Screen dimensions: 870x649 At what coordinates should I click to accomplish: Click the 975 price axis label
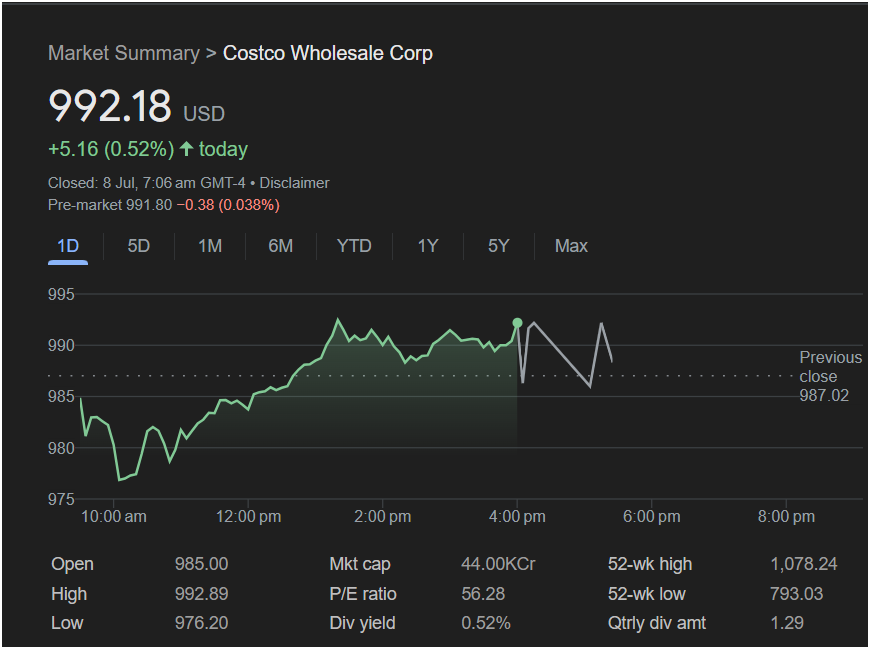click(61, 500)
